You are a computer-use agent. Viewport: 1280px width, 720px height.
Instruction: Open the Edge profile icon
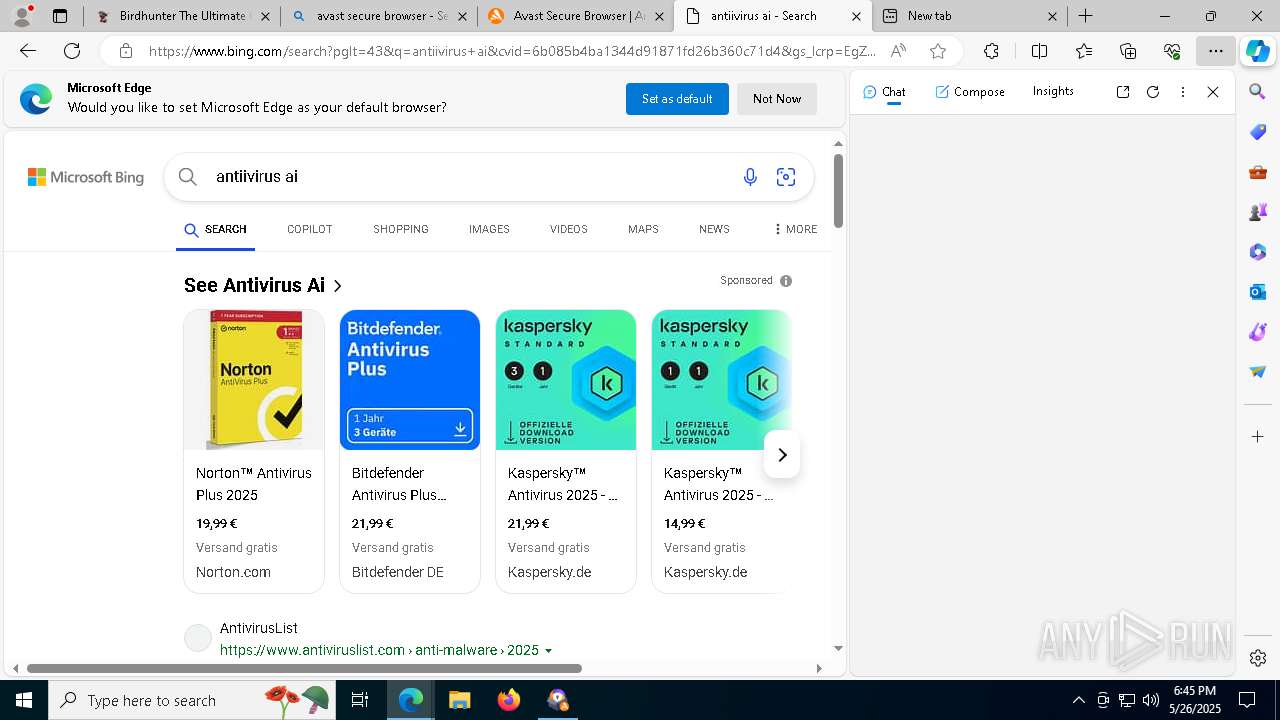tap(22, 16)
